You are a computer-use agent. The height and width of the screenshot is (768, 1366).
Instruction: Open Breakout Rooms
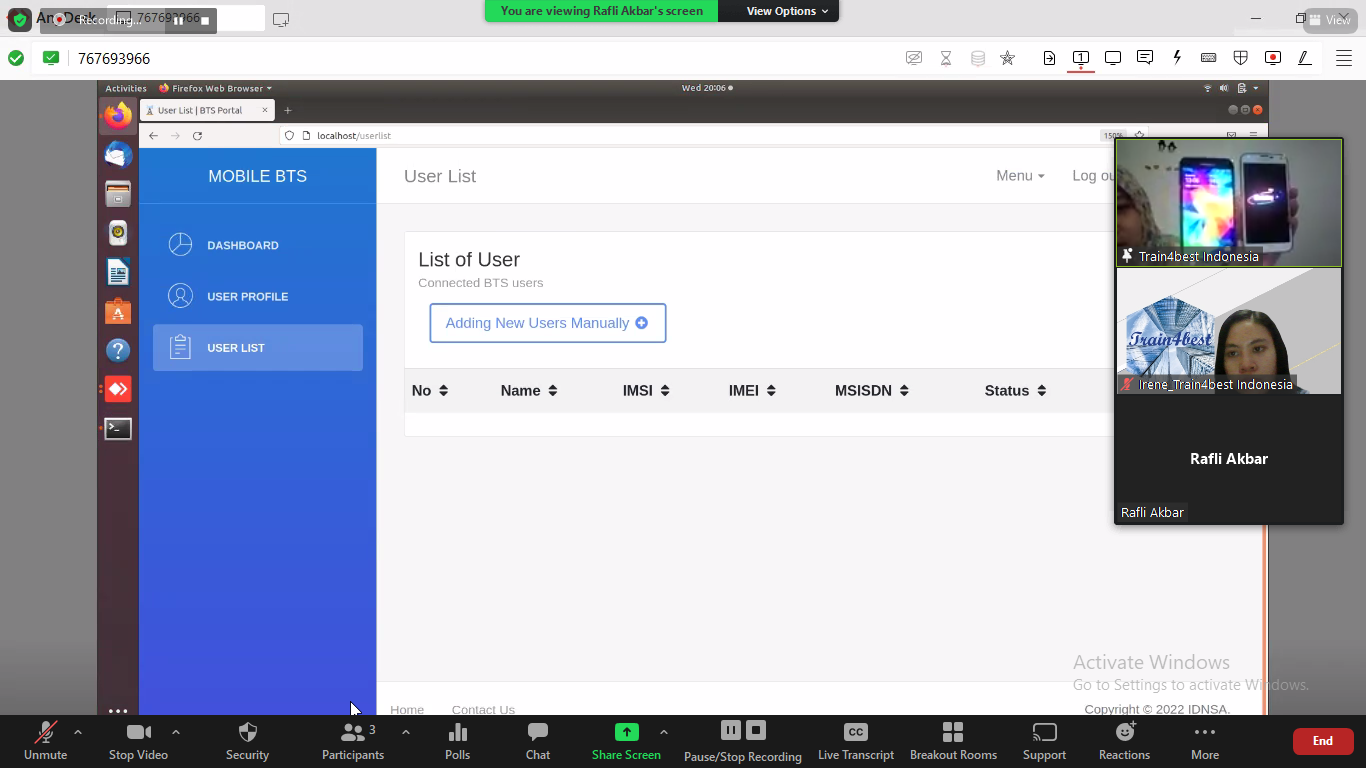pyautogui.click(x=953, y=741)
